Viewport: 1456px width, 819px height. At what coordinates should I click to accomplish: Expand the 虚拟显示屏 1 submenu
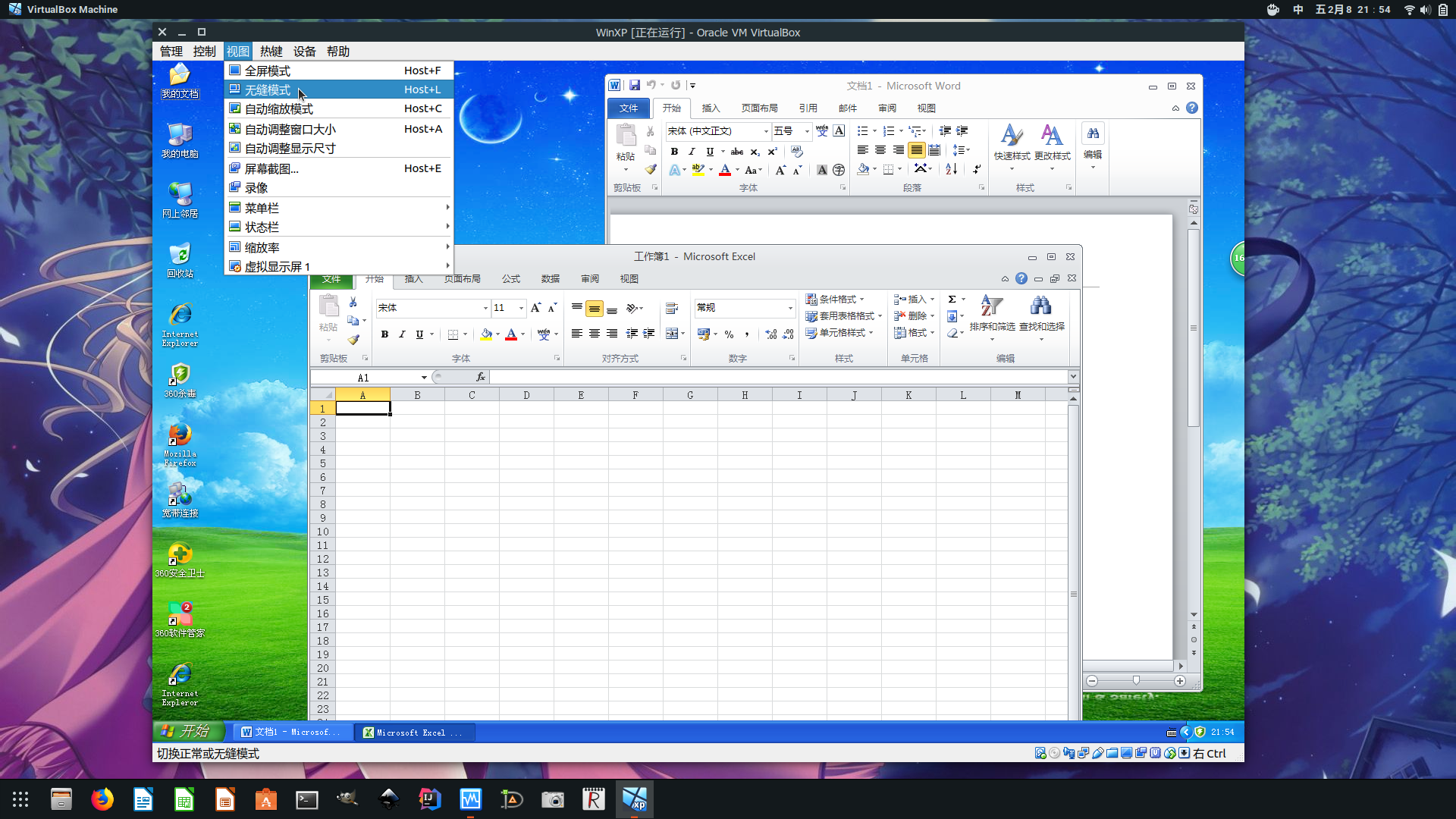338,267
